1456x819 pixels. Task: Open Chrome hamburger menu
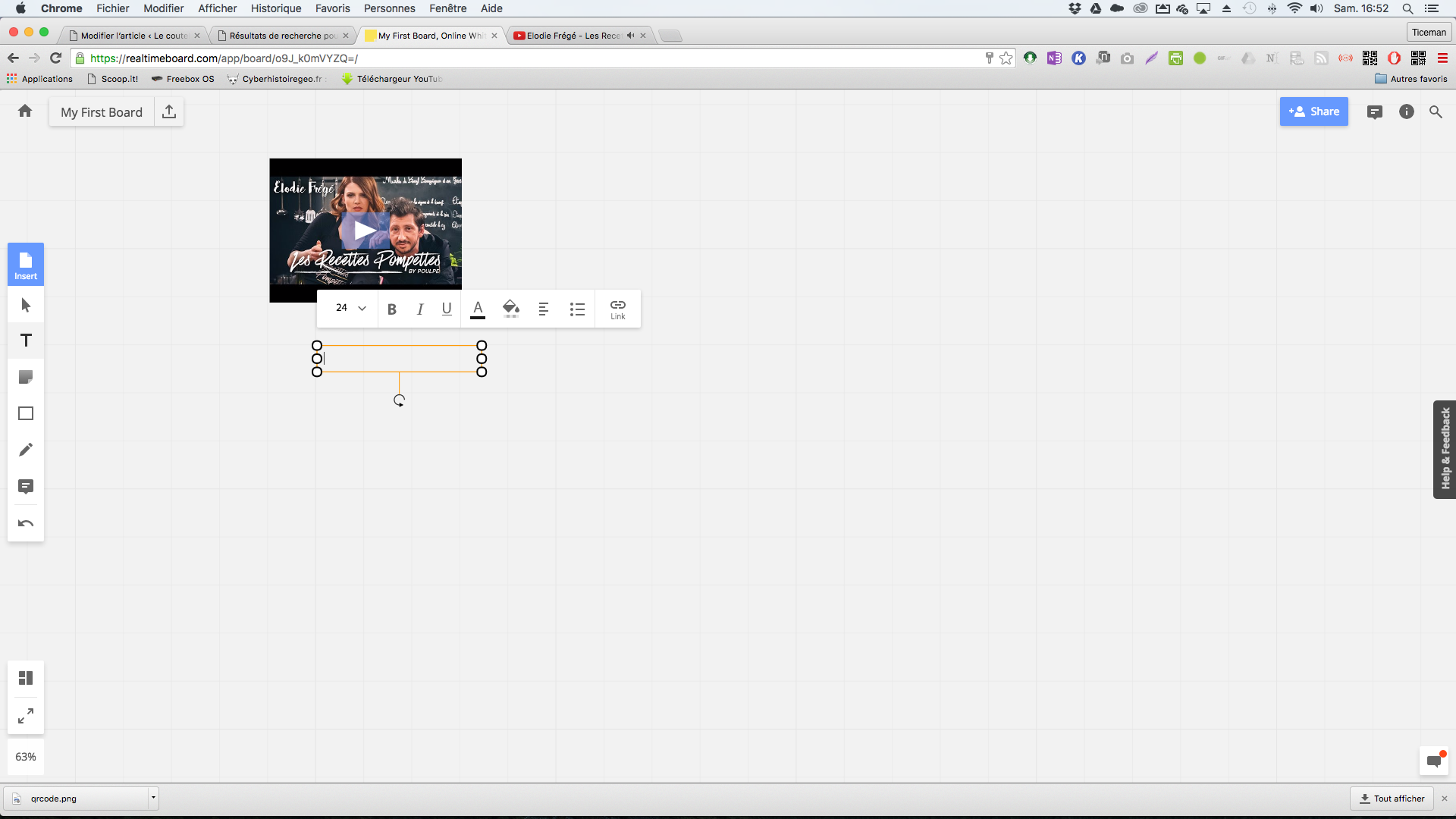point(1442,58)
